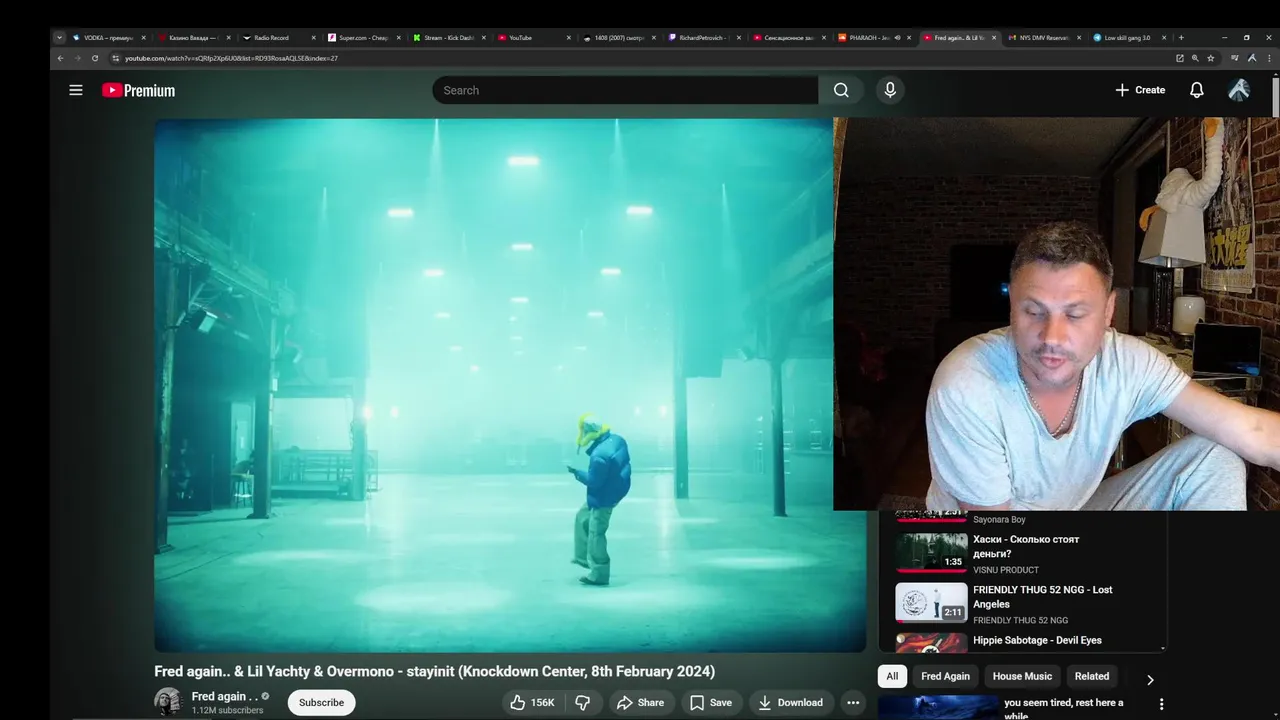Click the Sayonara Boy playlist entry
This screenshot has width=1280, height=720.
(999, 520)
